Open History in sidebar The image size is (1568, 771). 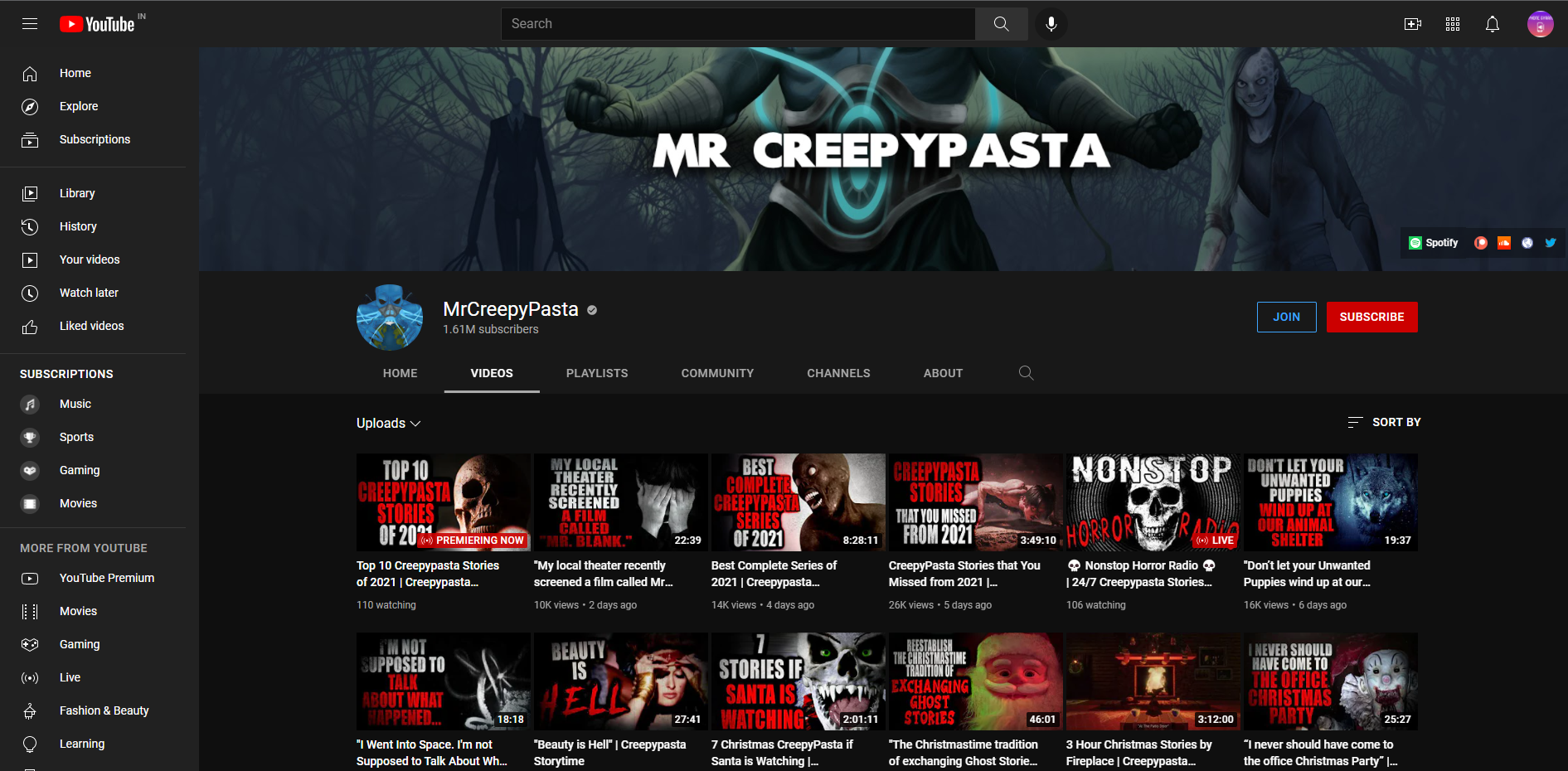(93, 226)
